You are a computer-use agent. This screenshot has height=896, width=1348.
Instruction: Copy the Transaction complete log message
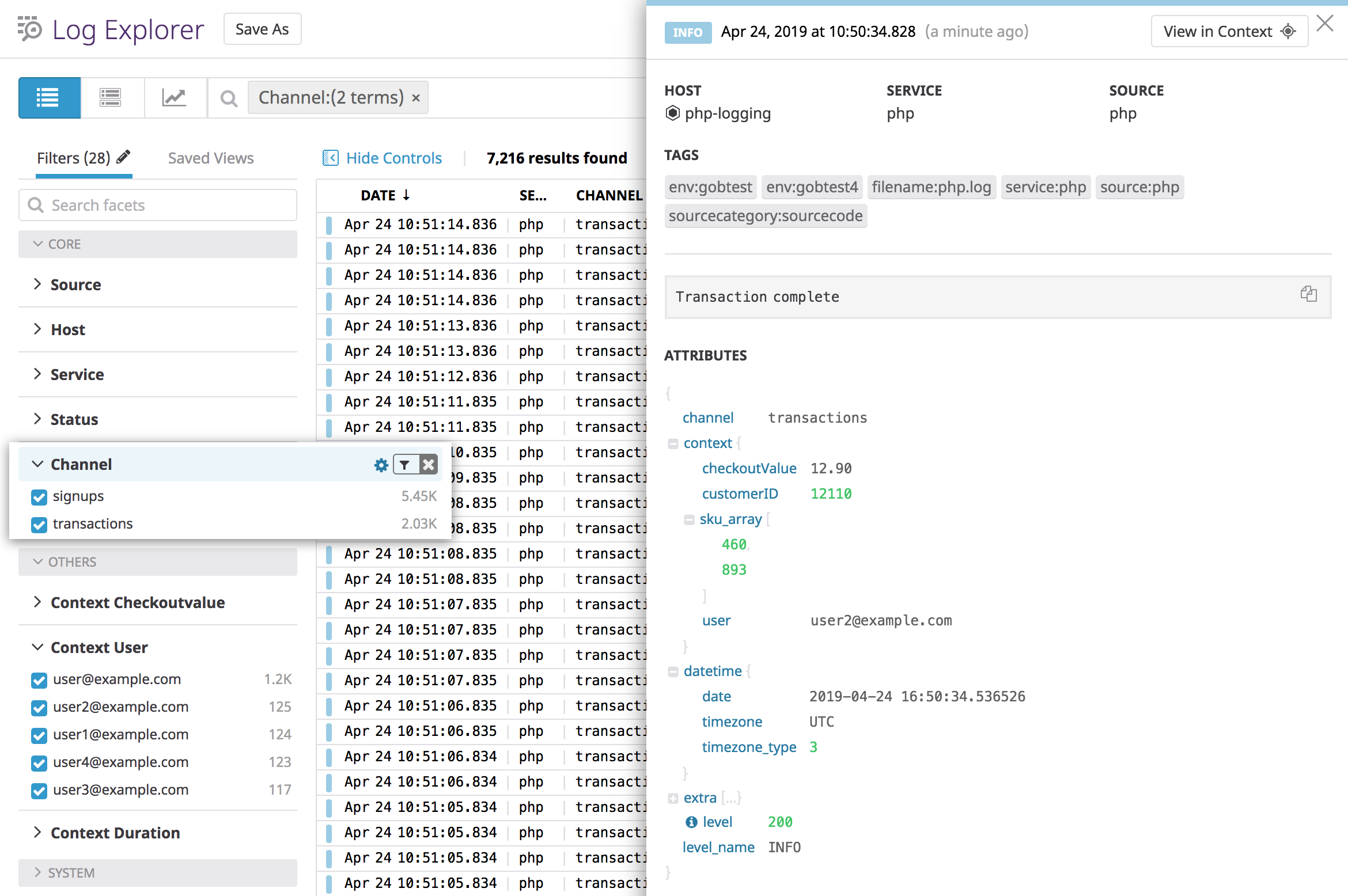1309,294
